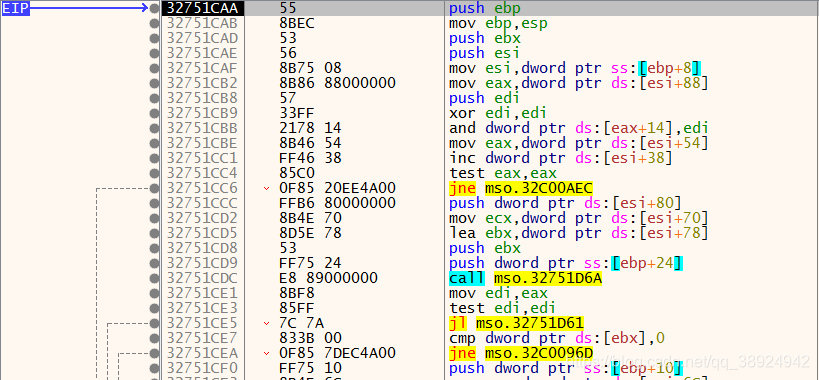Select address 32751CBE
Screen dimensions: 819x380
[202, 144]
